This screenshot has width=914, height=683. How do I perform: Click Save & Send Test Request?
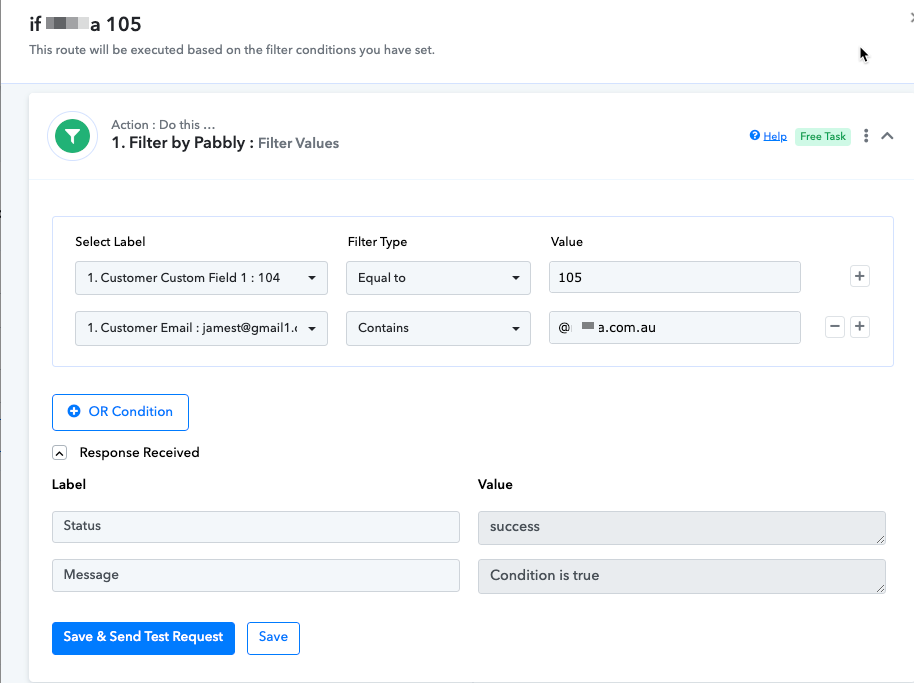(x=143, y=638)
